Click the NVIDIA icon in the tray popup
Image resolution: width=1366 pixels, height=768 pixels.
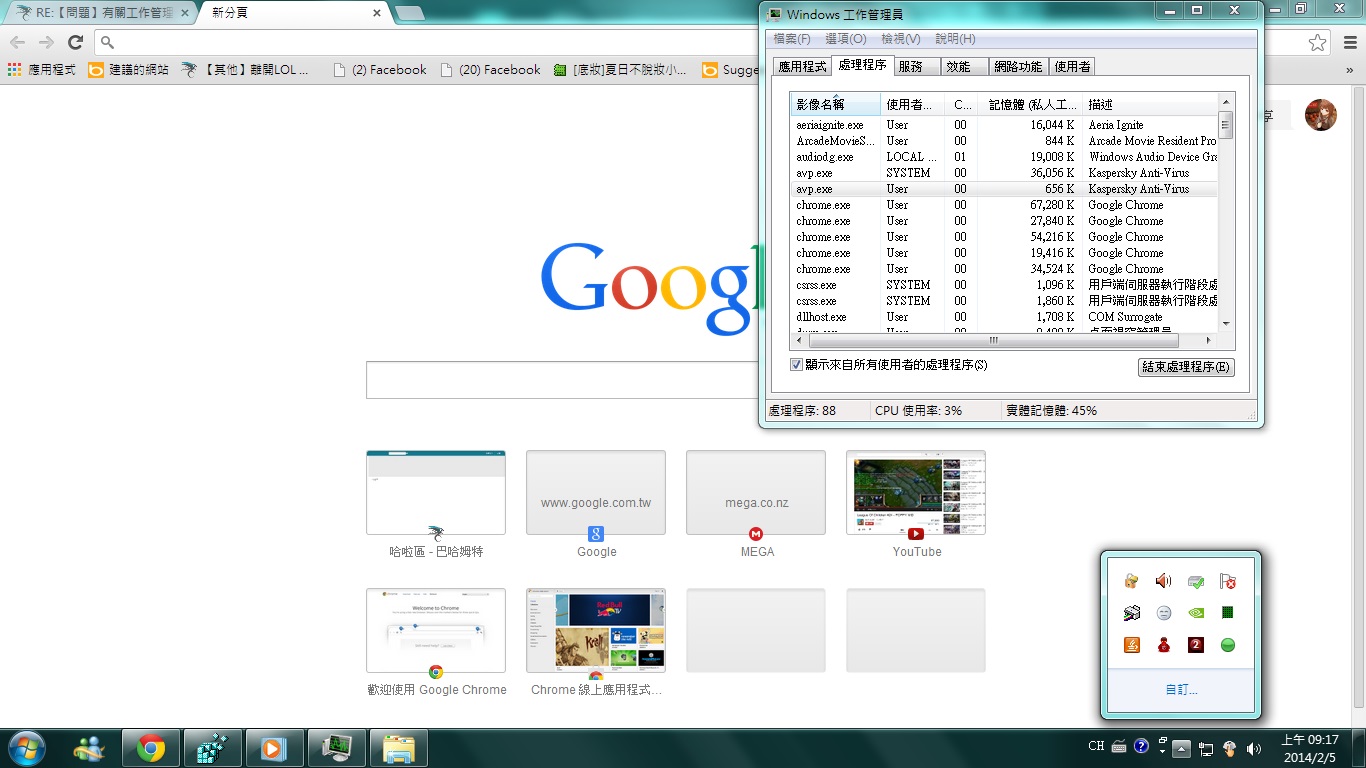[1195, 613]
